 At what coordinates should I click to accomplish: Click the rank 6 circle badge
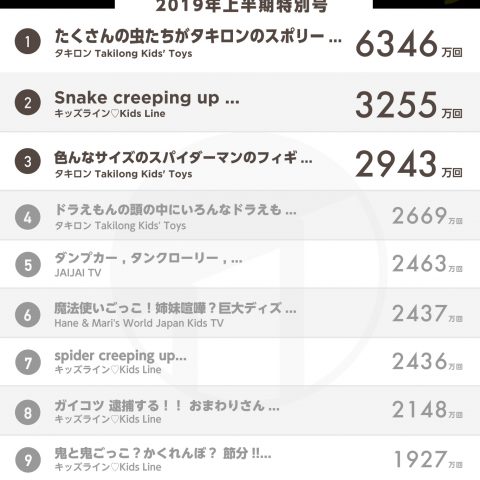[x=28, y=315]
